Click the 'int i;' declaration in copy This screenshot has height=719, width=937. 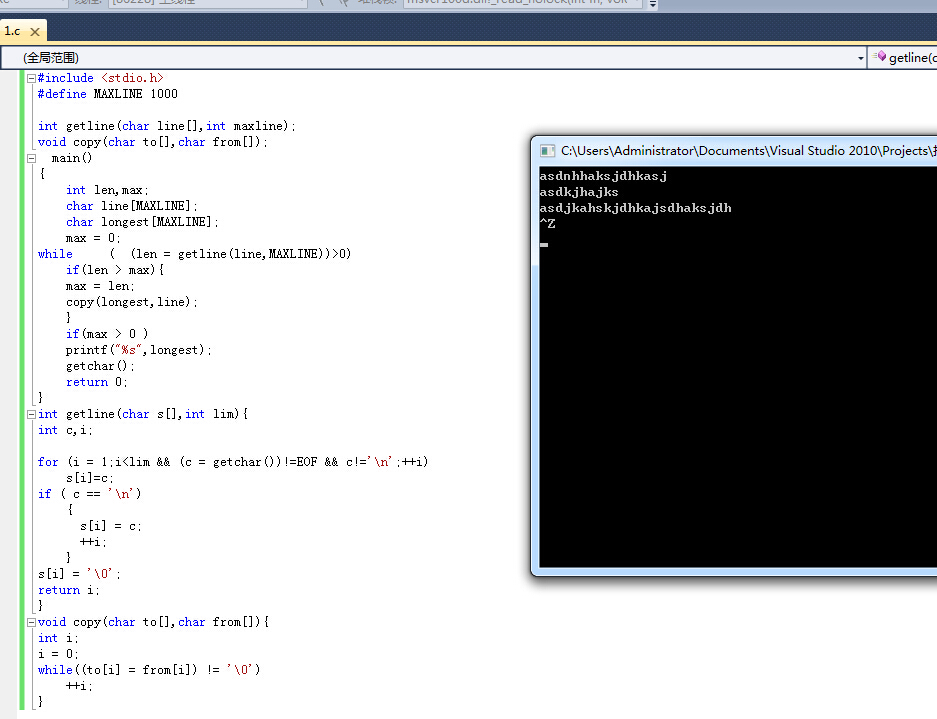pyautogui.click(x=58, y=638)
